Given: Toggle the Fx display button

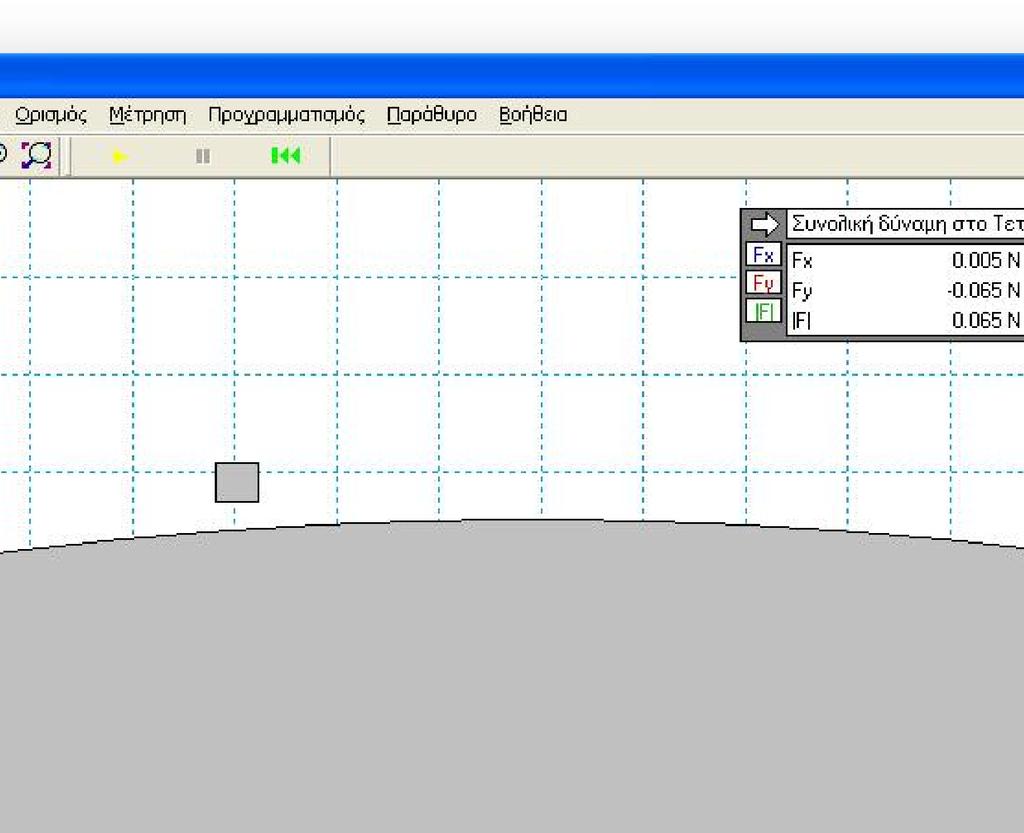Looking at the screenshot, I should pyautogui.click(x=763, y=255).
